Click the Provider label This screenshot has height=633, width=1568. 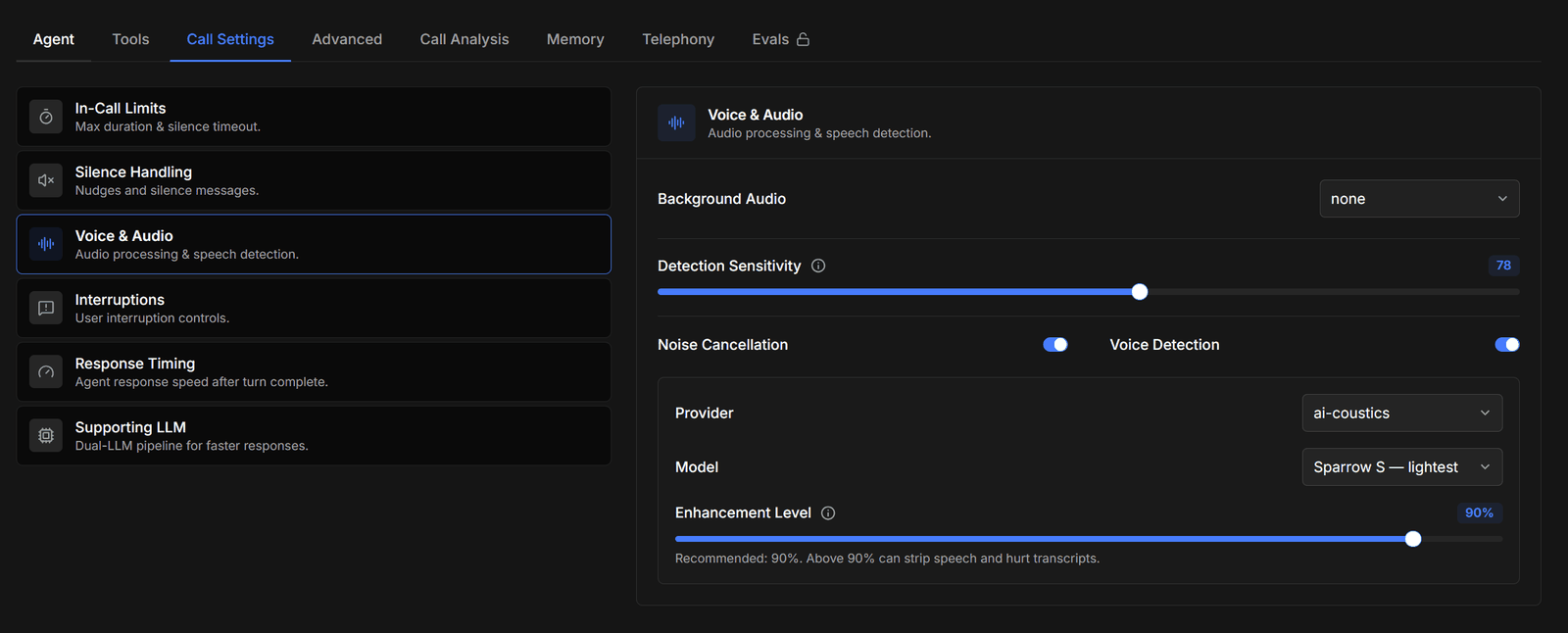pos(704,414)
